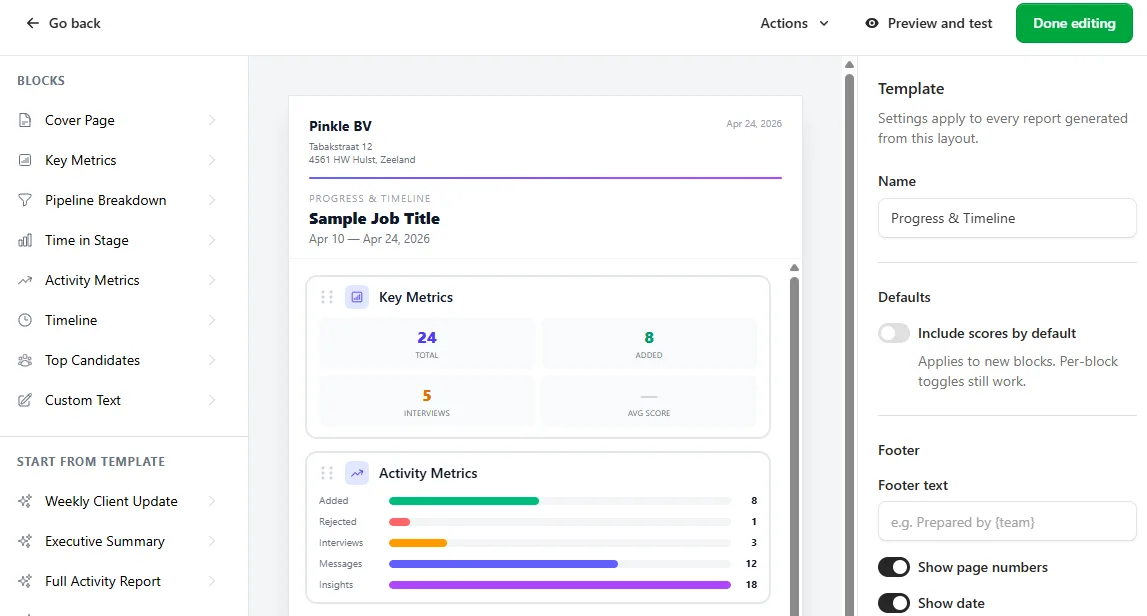Expand the Top Candidates chevron
Image resolution: width=1147 pixels, height=616 pixels.
click(x=211, y=360)
